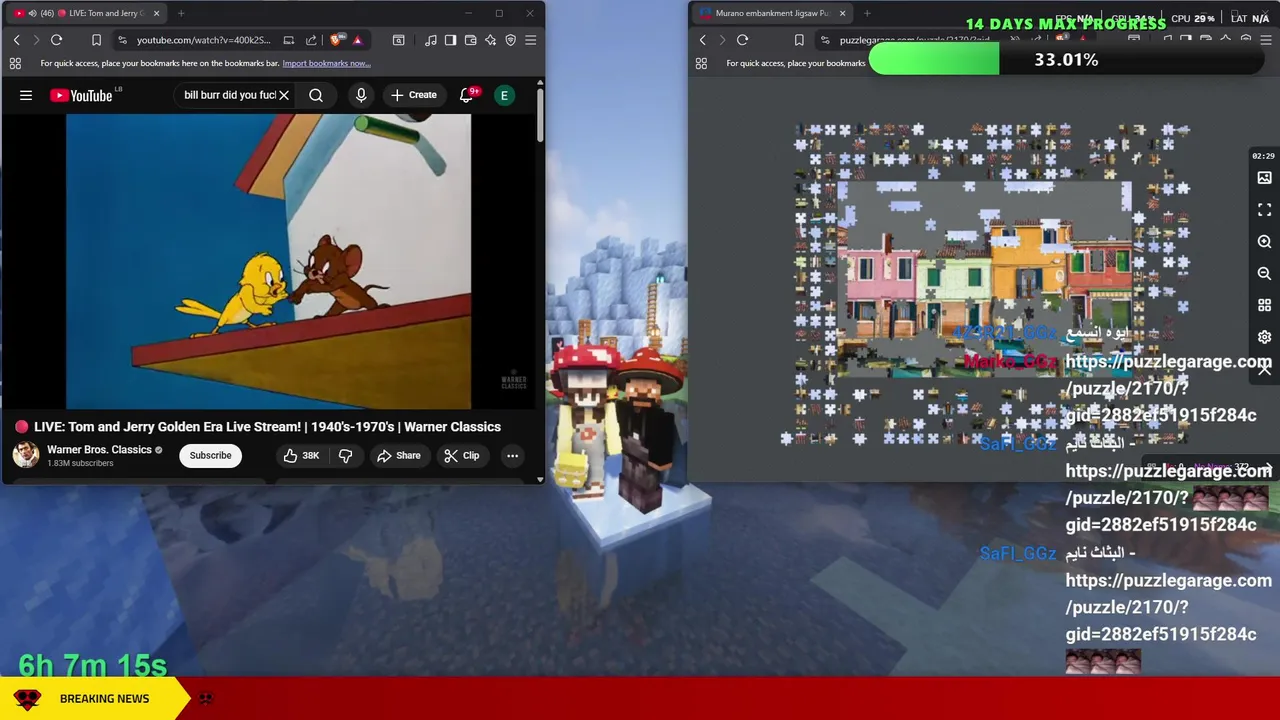Open YouTube notifications bell

tap(467, 95)
